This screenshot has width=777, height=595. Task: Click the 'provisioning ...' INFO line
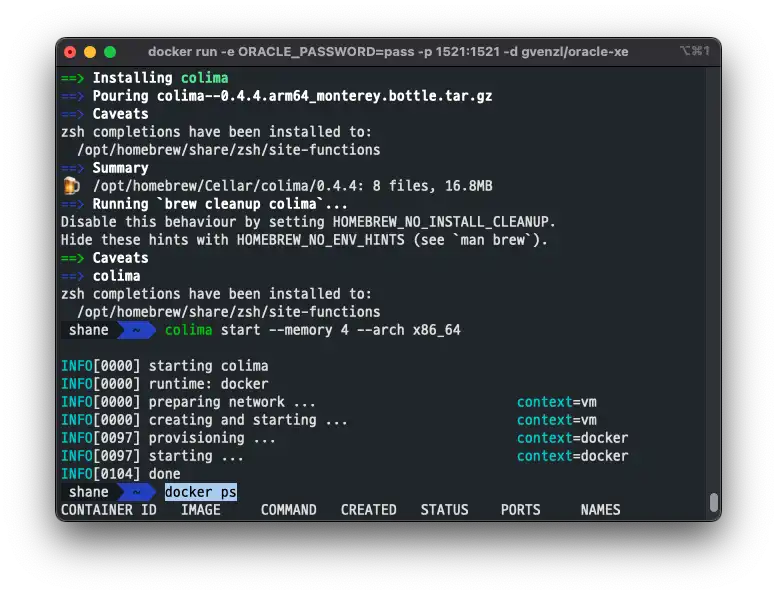coord(168,438)
